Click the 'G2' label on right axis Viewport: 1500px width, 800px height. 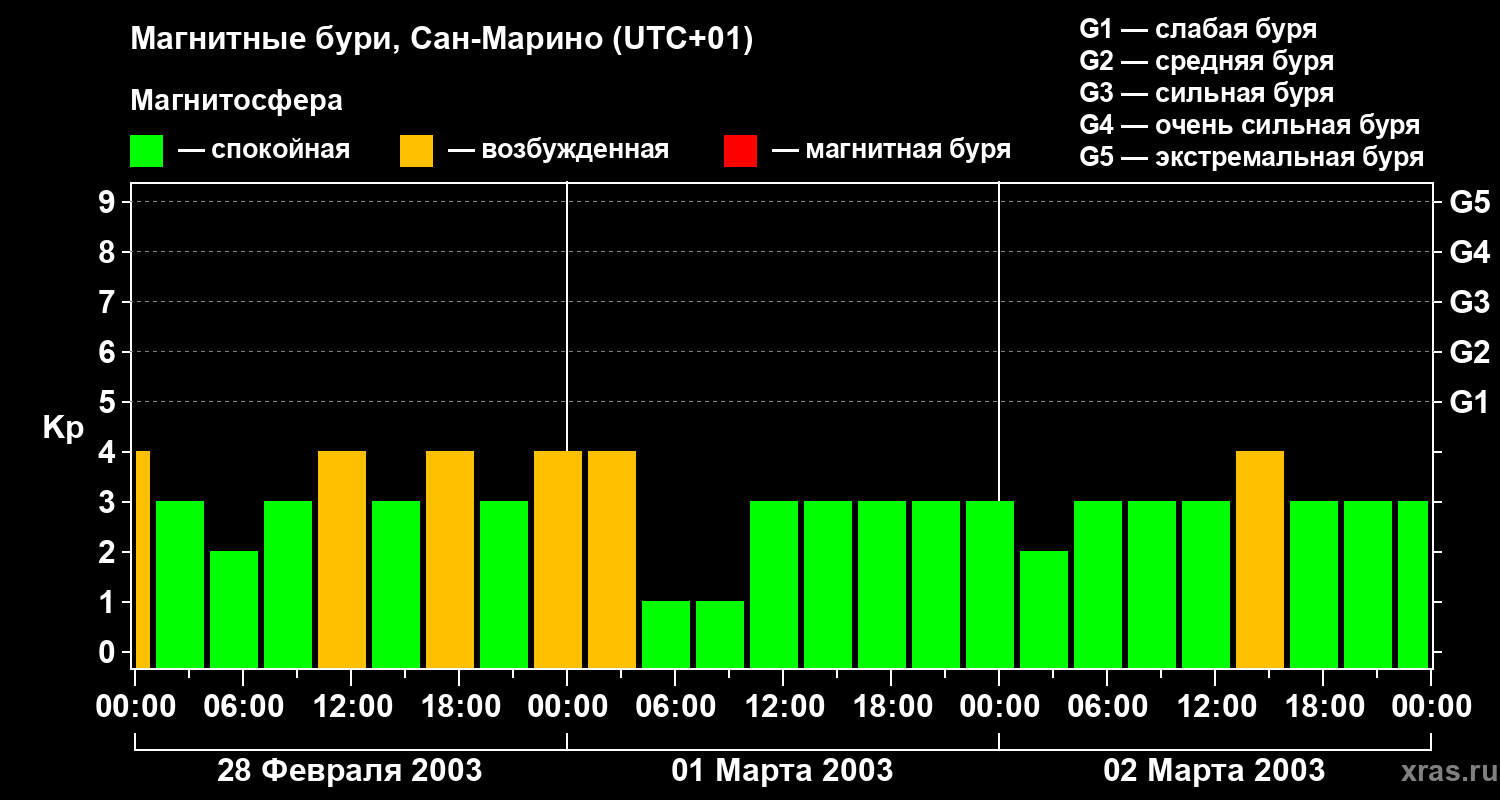click(1470, 353)
